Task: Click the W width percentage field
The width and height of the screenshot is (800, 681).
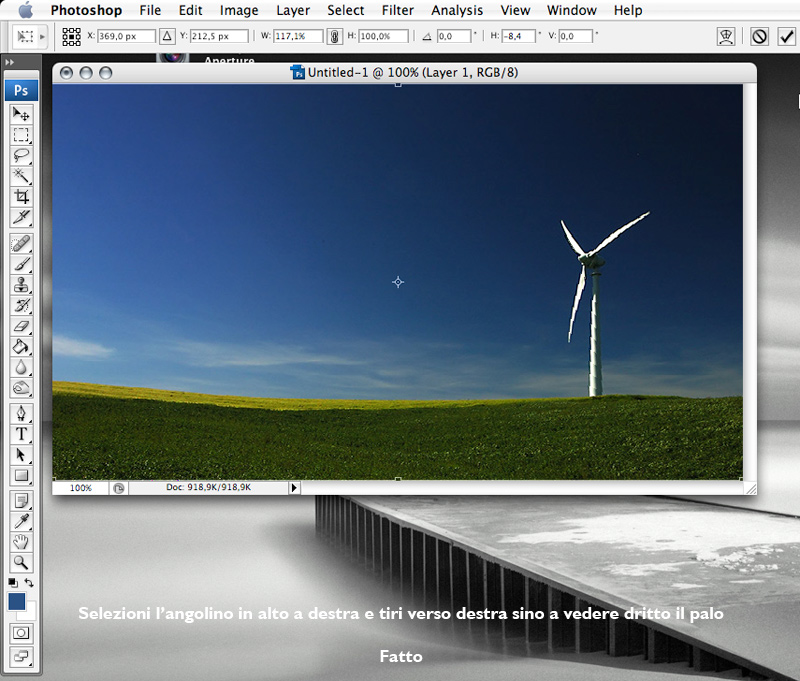Action: pos(298,36)
